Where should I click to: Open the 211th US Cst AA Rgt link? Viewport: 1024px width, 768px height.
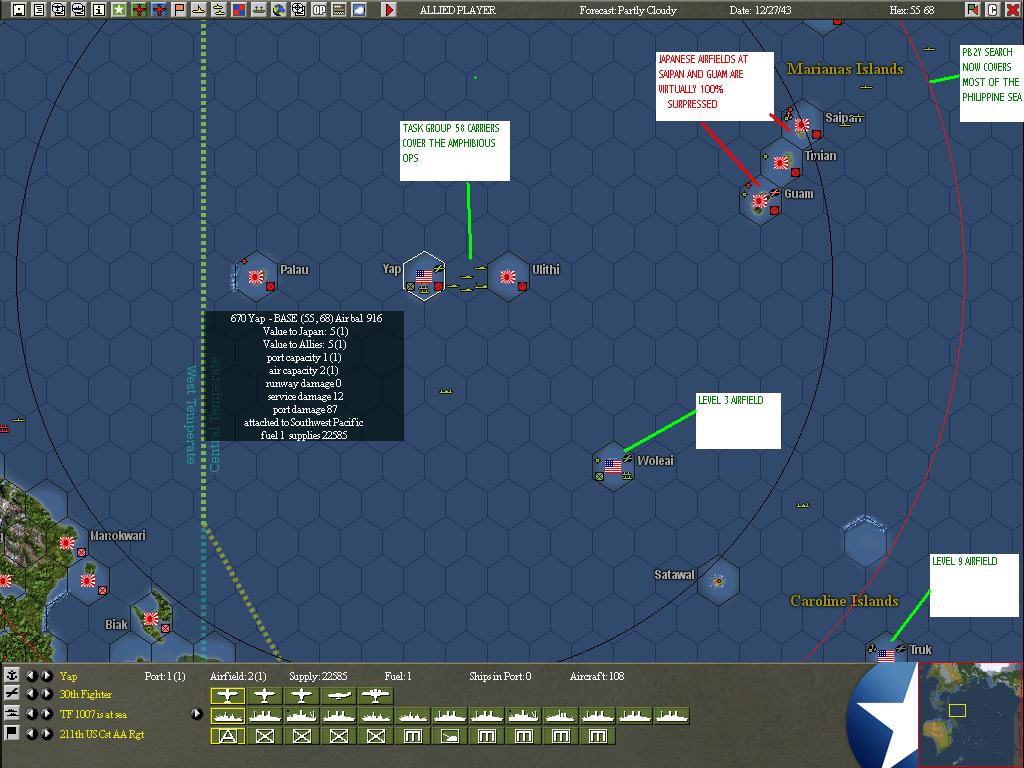tap(102, 734)
